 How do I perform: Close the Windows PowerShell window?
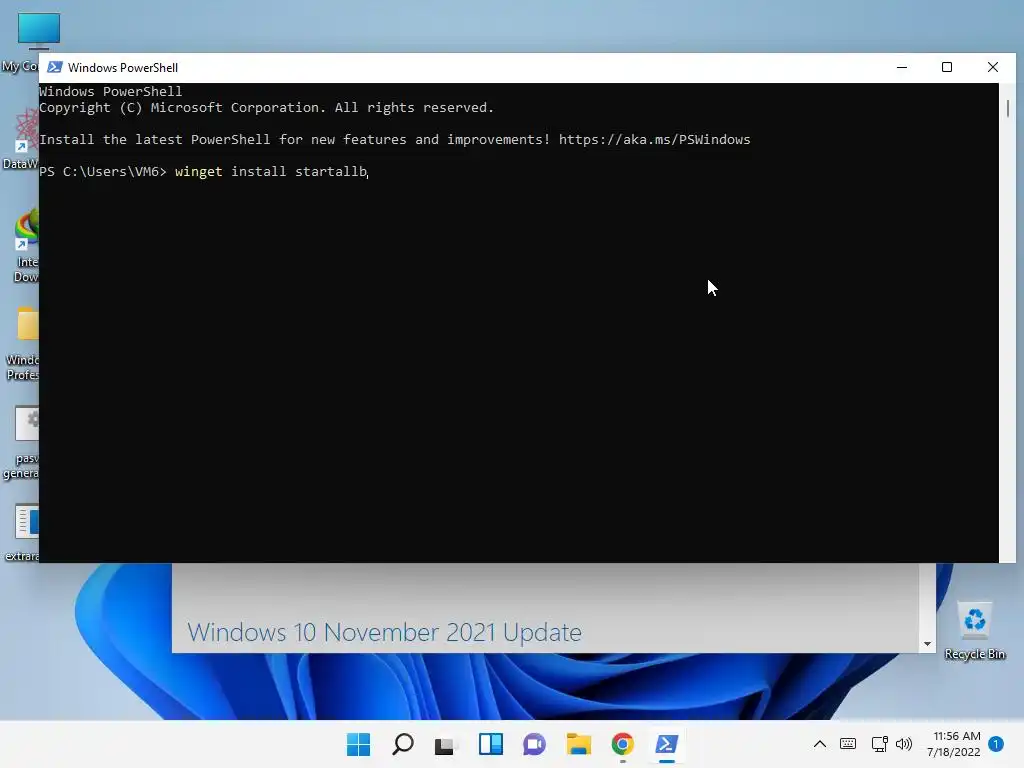(993, 67)
